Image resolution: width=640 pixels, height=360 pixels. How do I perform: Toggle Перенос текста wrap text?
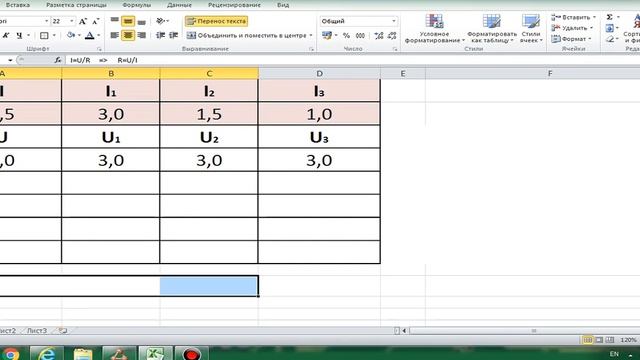tap(216, 21)
